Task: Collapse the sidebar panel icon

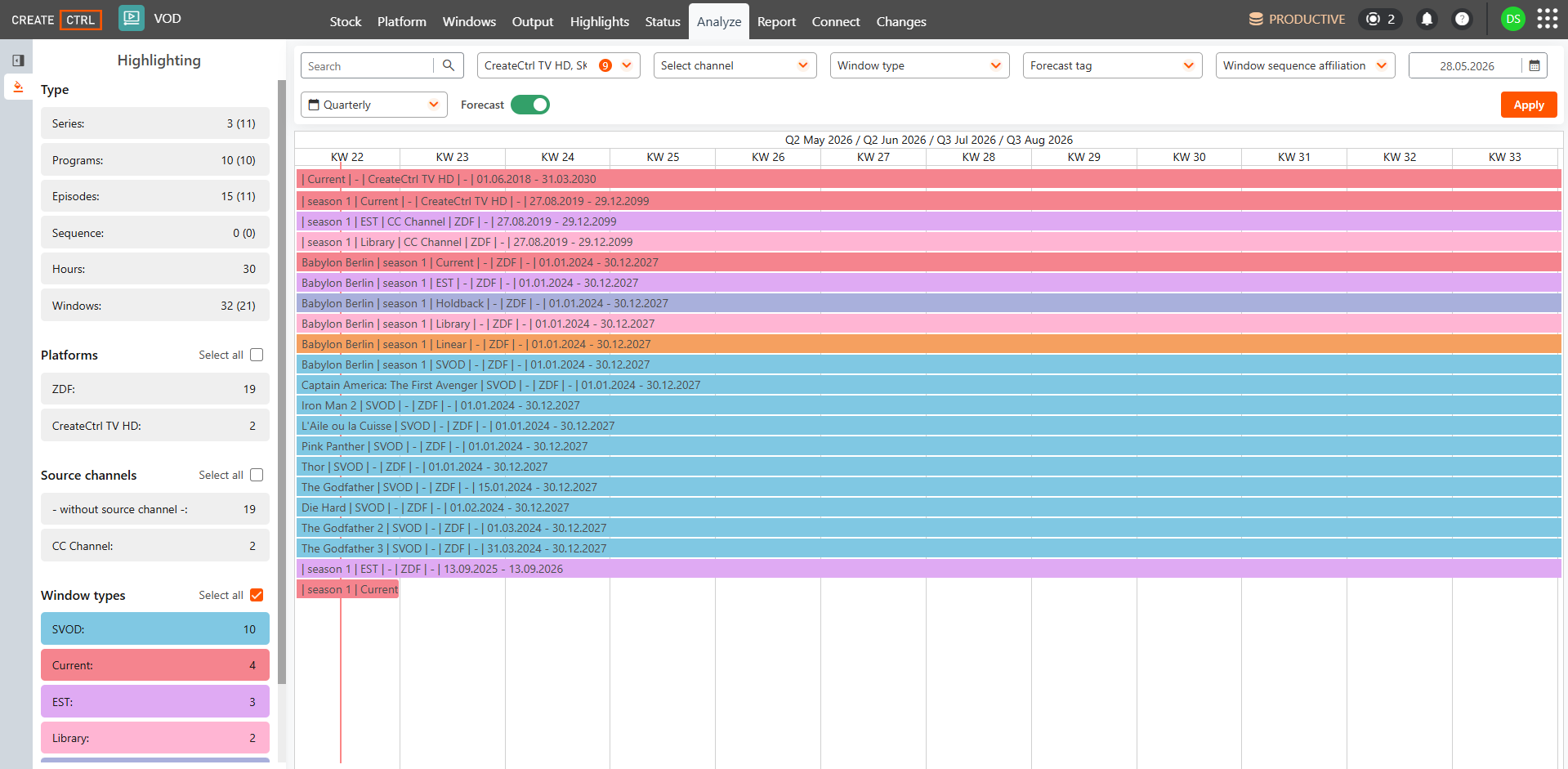Action: click(18, 60)
